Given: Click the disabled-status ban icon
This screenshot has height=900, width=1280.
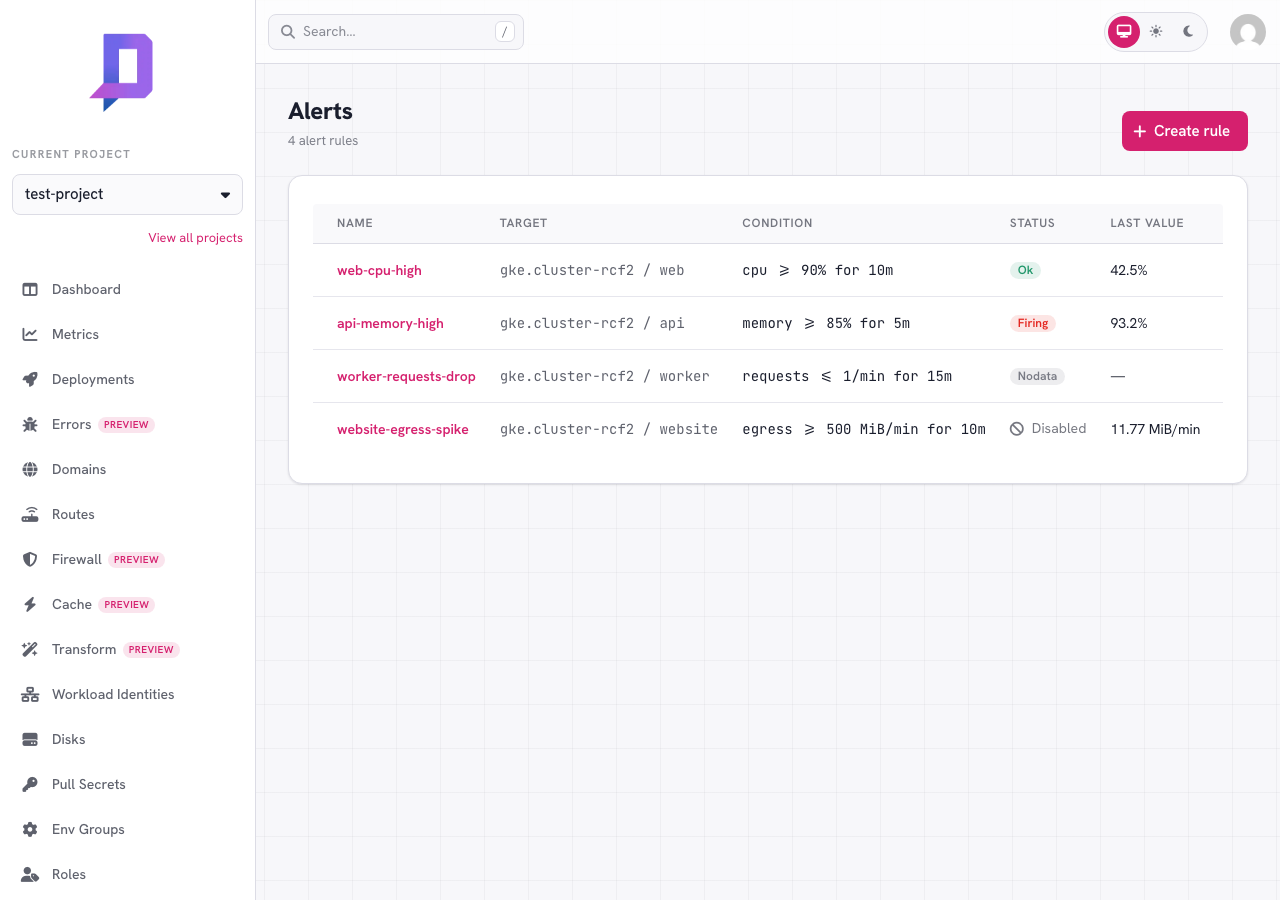Looking at the screenshot, I should point(1017,429).
